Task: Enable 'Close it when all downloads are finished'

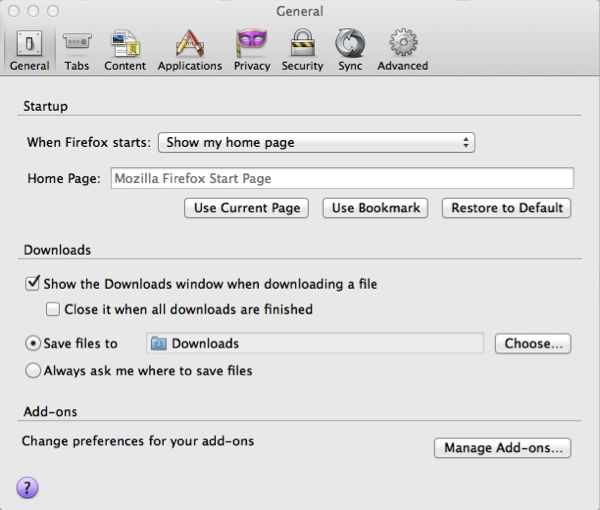Action: [53, 309]
